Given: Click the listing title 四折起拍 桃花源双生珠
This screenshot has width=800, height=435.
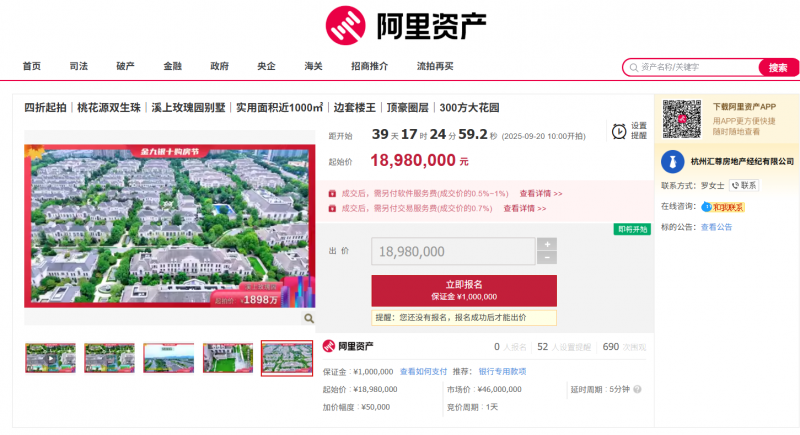Looking at the screenshot, I should [x=262, y=108].
